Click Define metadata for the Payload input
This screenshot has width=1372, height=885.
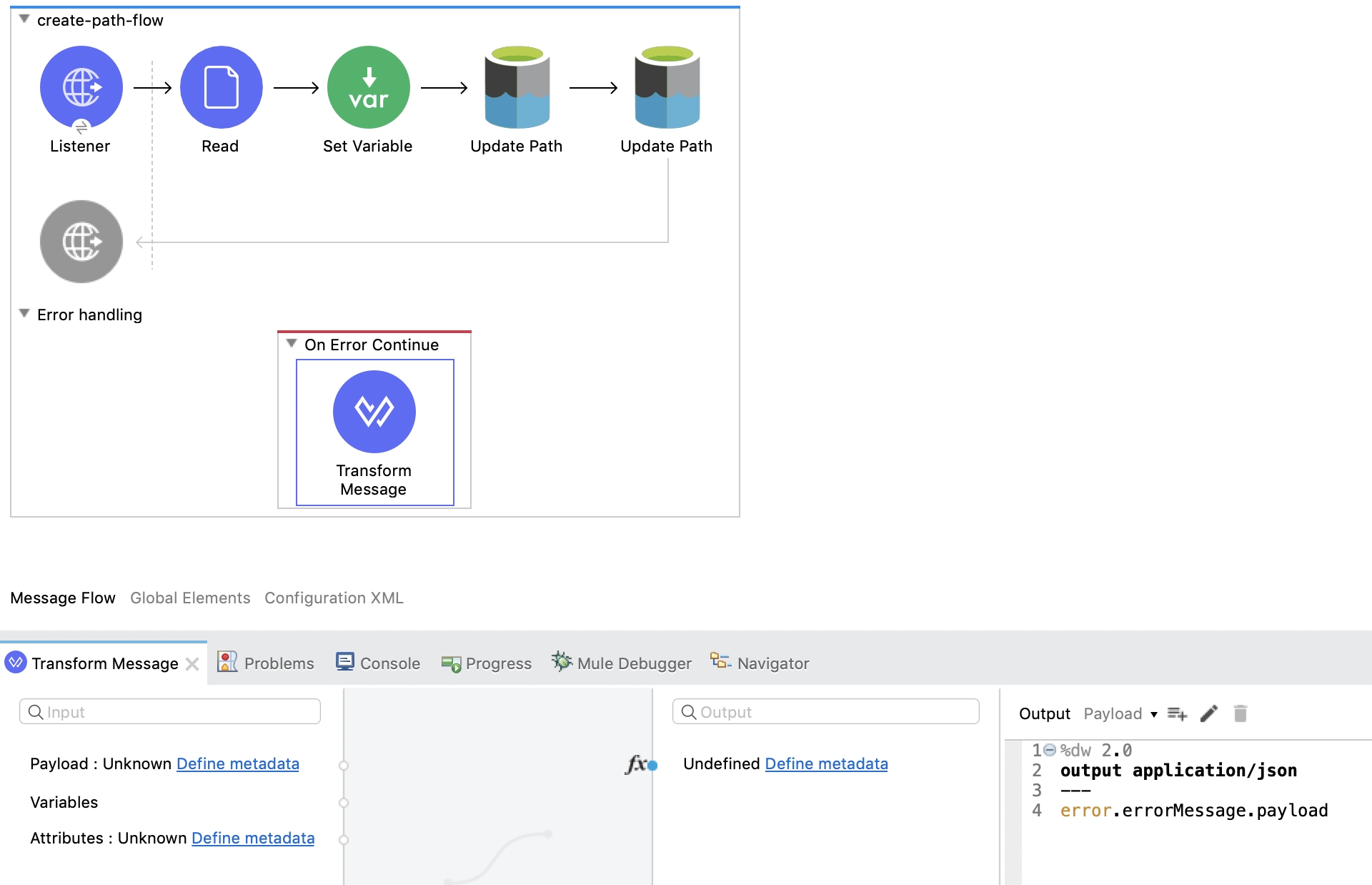[237, 763]
